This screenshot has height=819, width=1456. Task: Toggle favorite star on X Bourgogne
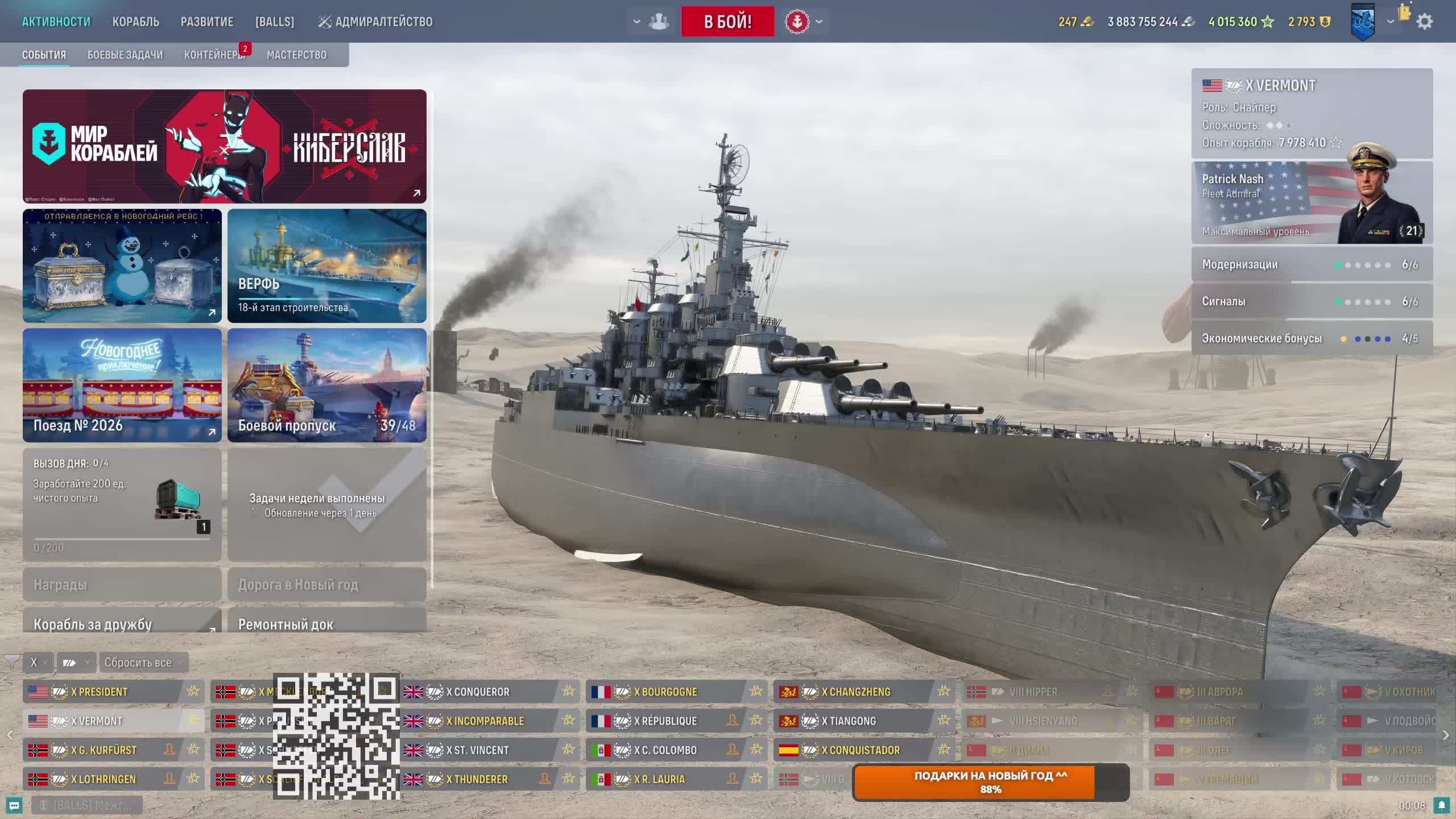(x=756, y=691)
